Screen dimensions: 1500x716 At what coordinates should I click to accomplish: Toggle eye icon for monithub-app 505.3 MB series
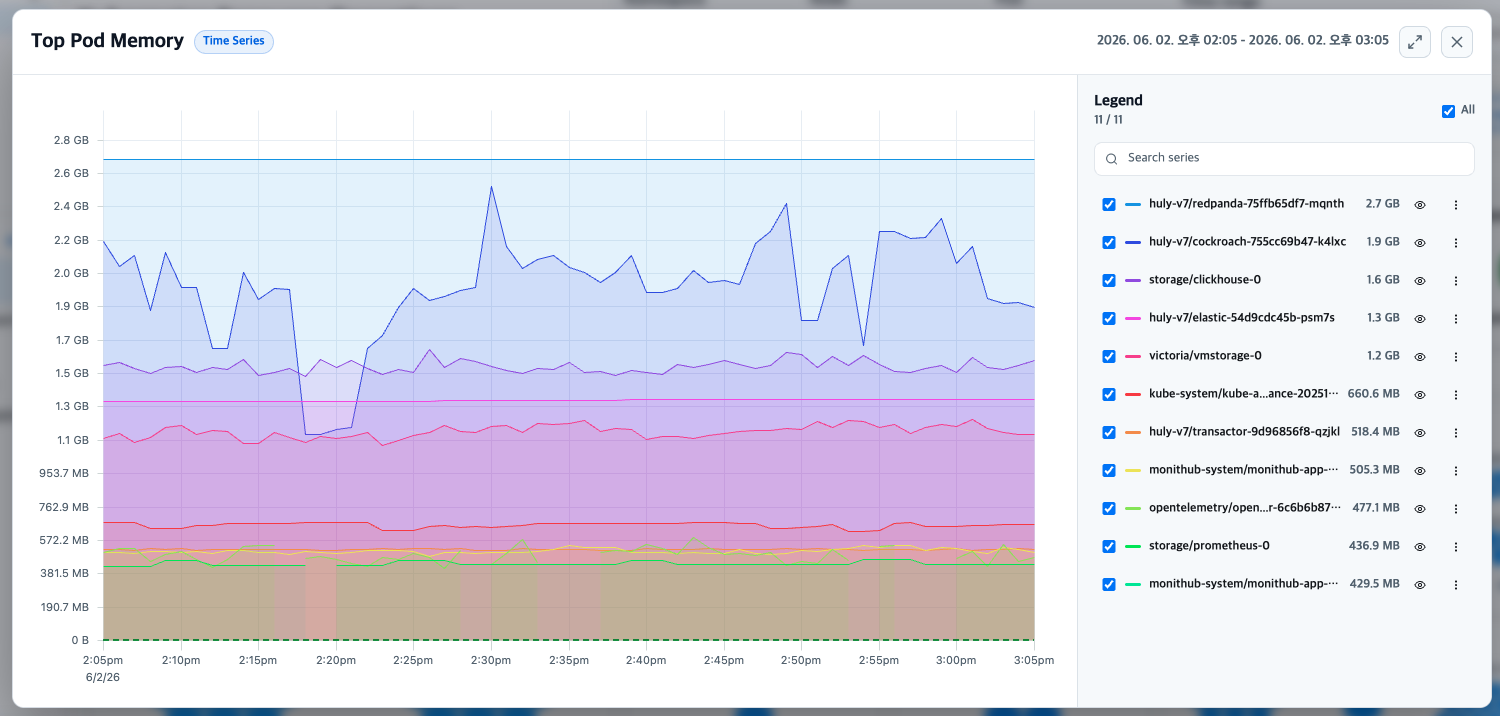[1420, 471]
